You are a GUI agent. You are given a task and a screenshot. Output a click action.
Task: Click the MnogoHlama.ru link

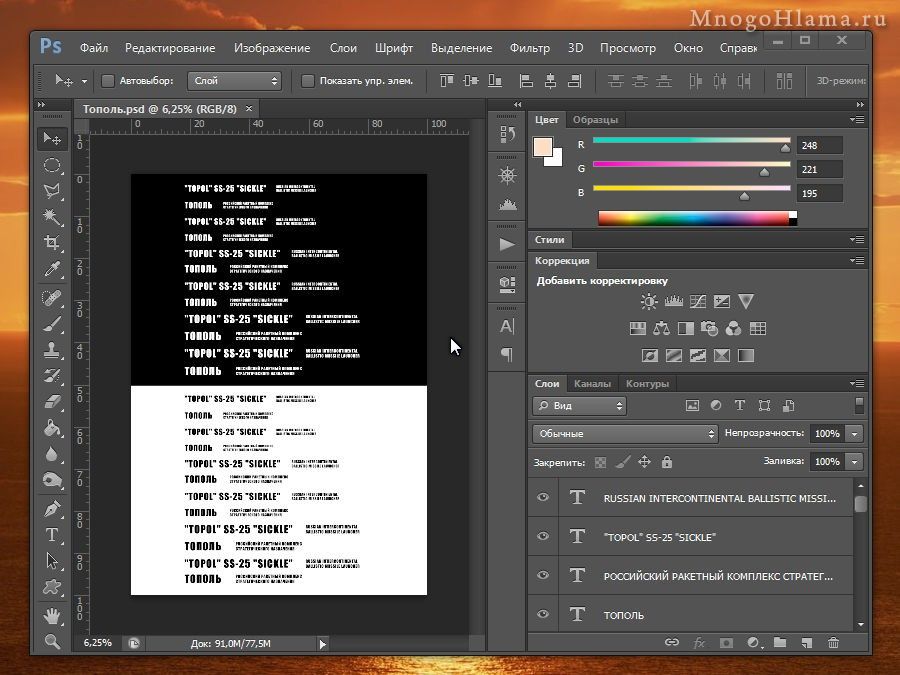(790, 15)
